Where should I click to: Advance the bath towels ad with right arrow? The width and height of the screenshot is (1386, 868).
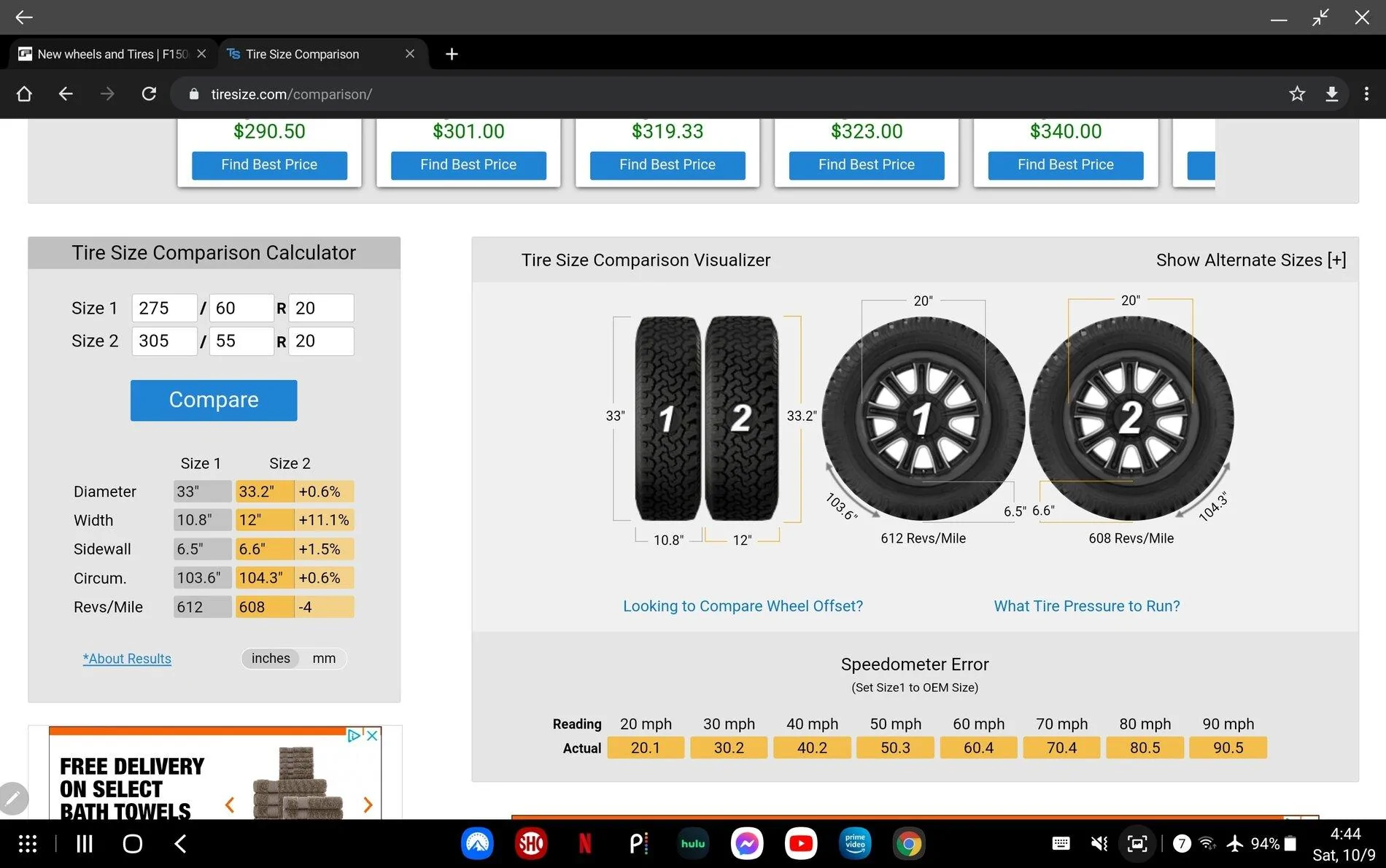368,804
